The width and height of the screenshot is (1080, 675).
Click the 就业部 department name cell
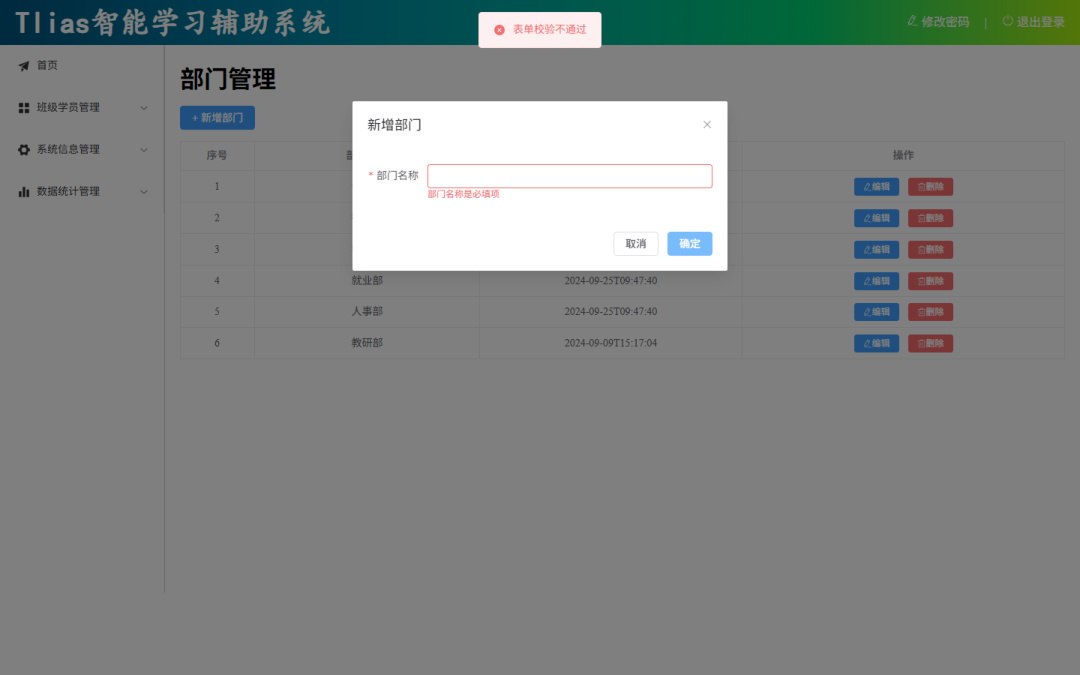[x=367, y=280]
